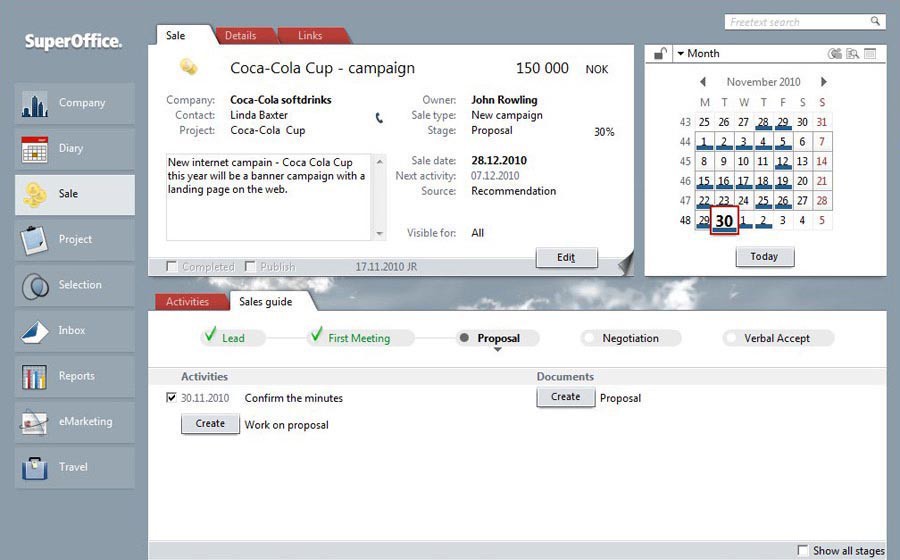Viewport: 900px width, 560px height.
Task: Click the first gray calendar toolbar icon
Action: 835,53
